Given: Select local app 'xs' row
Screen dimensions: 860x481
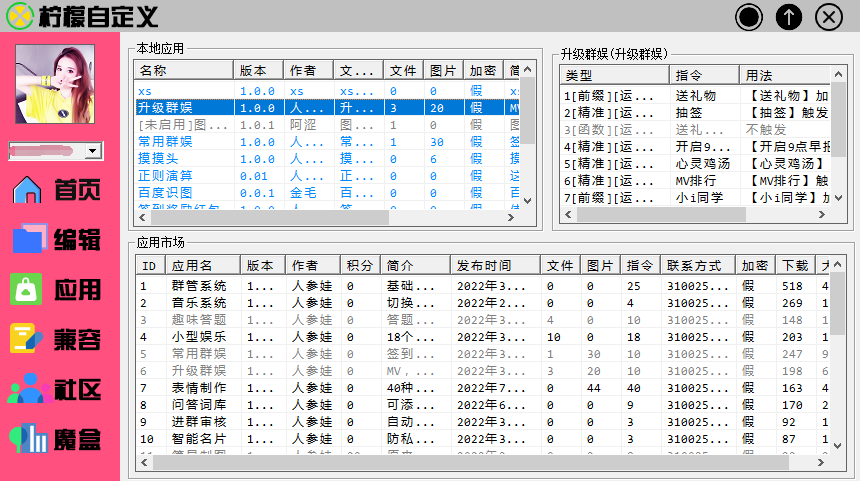Looking at the screenshot, I should click(327, 91).
